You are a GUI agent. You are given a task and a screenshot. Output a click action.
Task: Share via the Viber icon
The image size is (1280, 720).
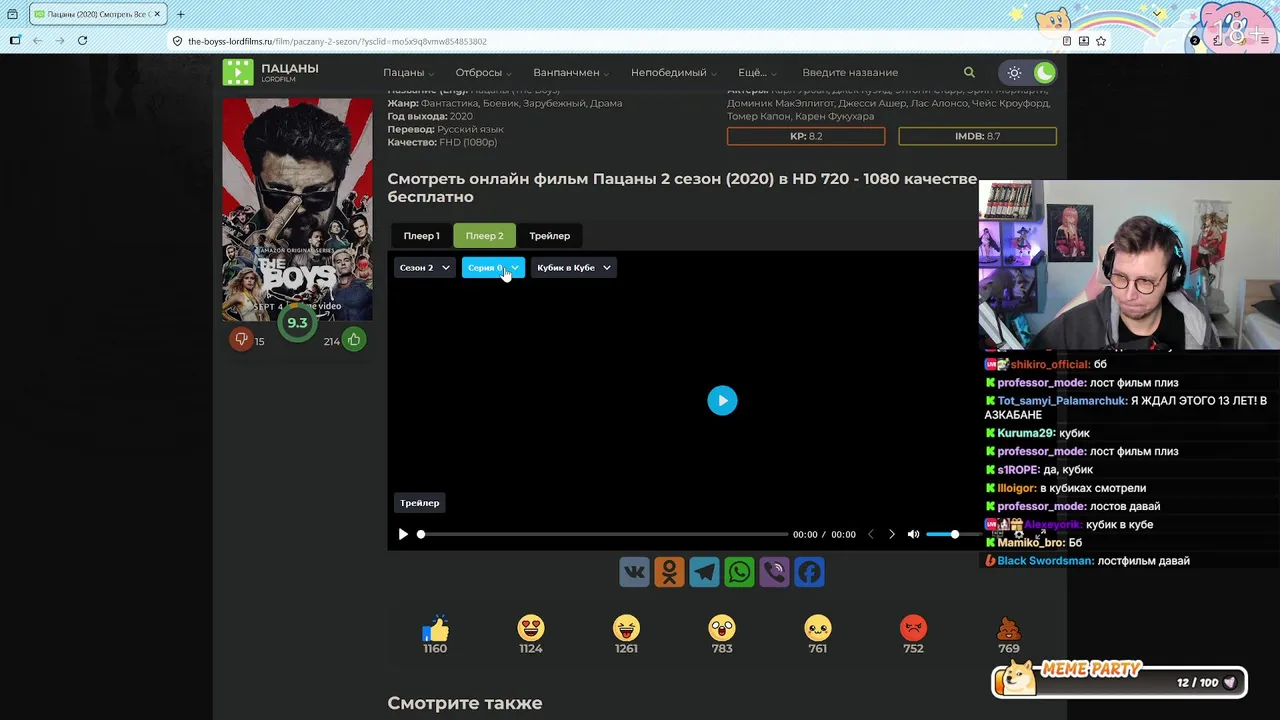[x=774, y=572]
